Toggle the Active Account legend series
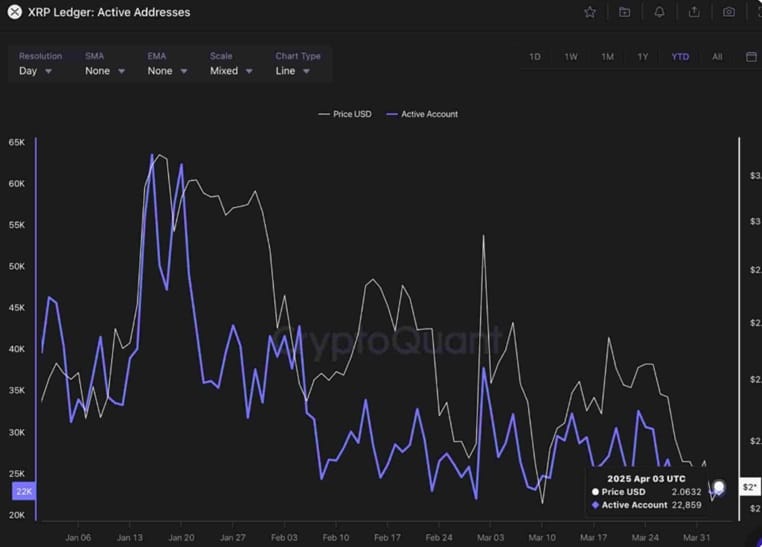Viewport: 762px width, 547px height. (422, 114)
